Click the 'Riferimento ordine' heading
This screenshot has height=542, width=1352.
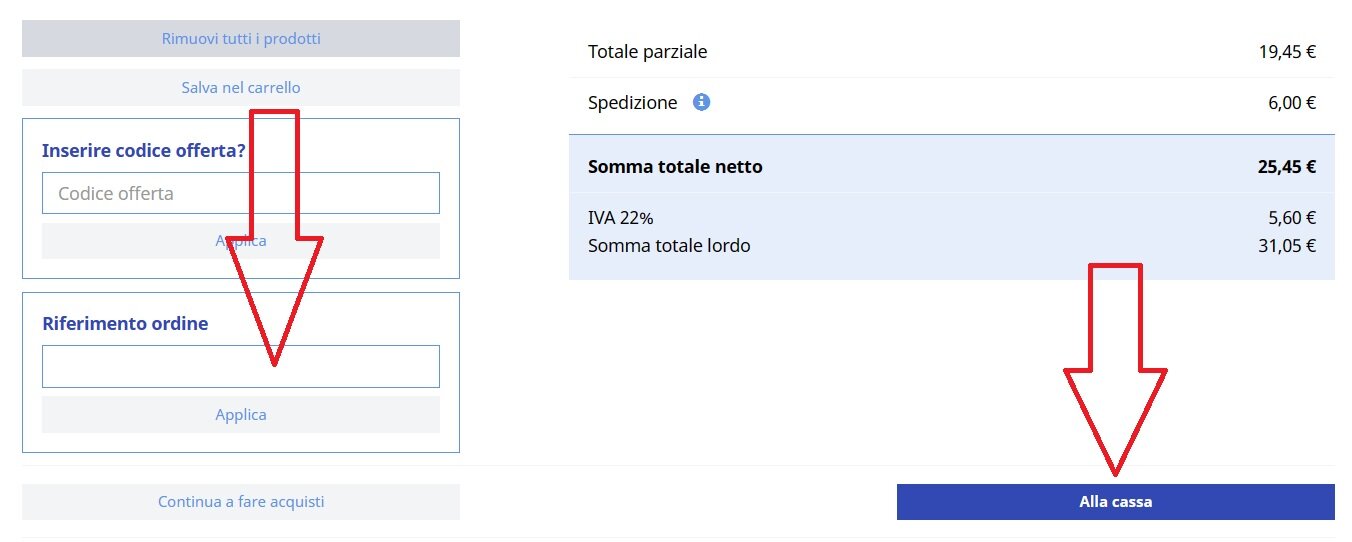pyautogui.click(x=125, y=324)
